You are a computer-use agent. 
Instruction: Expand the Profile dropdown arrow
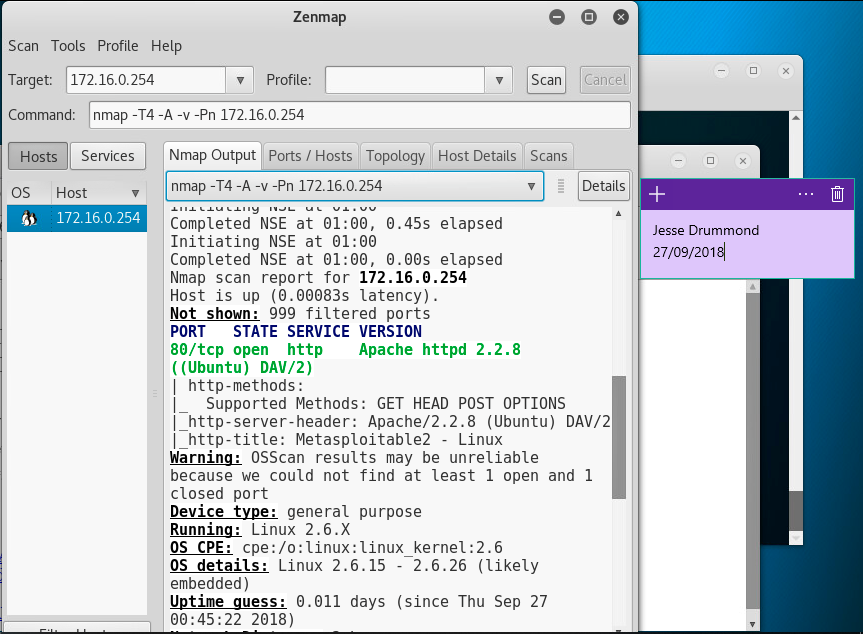point(499,80)
